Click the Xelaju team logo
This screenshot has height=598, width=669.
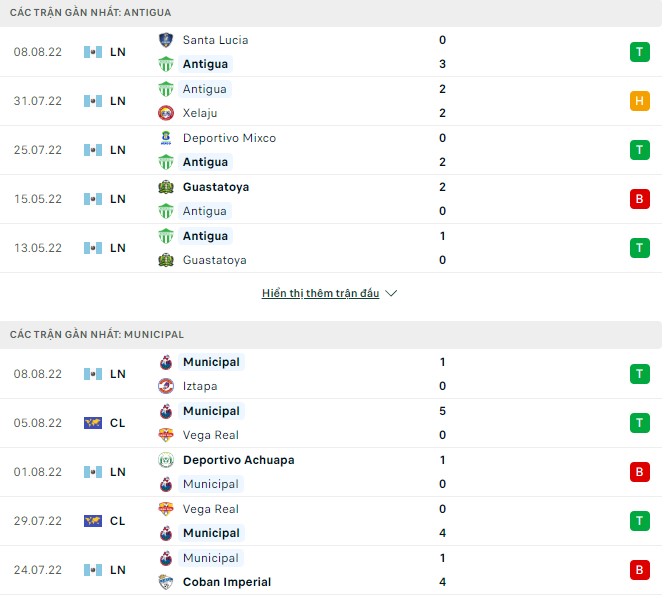pyautogui.click(x=166, y=113)
